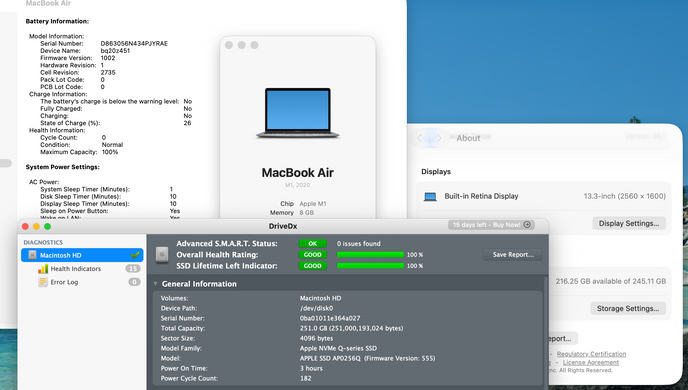The height and width of the screenshot is (390, 688).
Task: Click the green checkmark next to Macintosh HD
Action: pos(135,254)
